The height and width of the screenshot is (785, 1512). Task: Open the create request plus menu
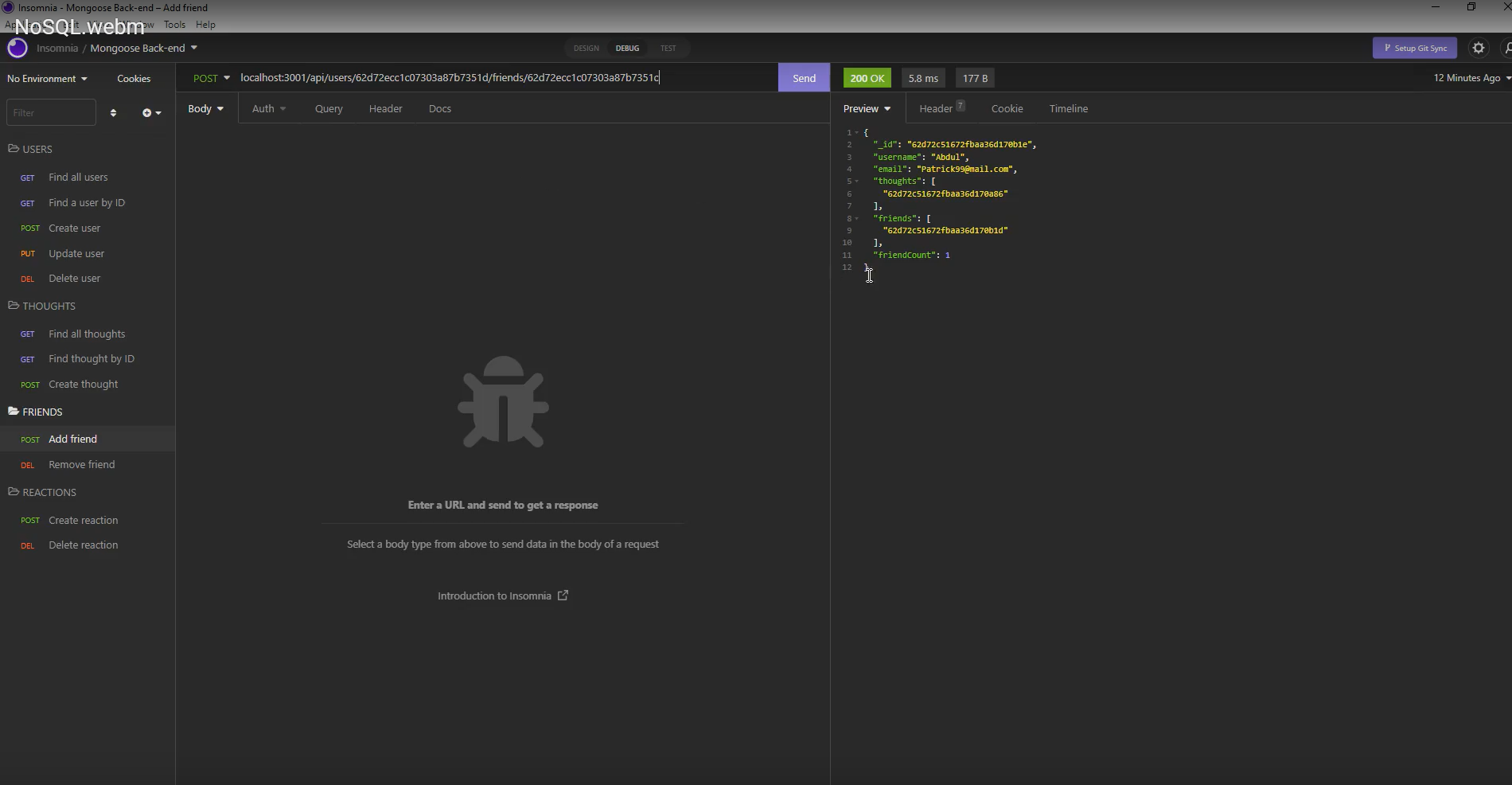[x=151, y=112]
